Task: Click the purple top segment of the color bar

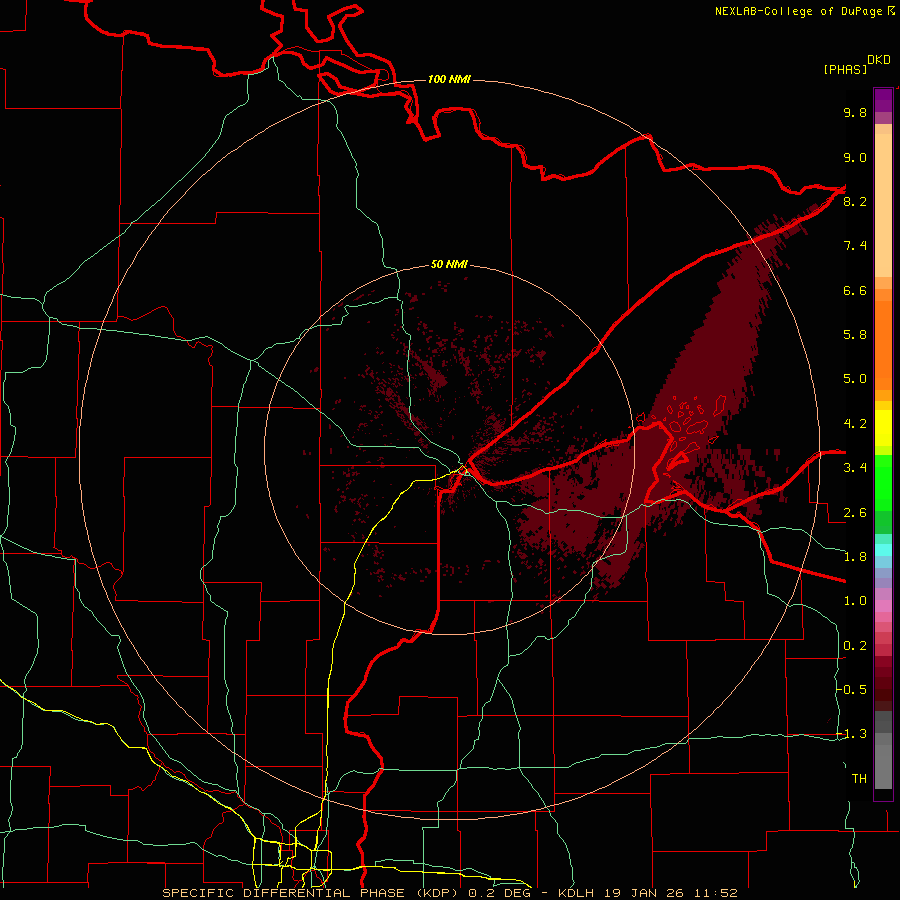Action: click(x=883, y=100)
